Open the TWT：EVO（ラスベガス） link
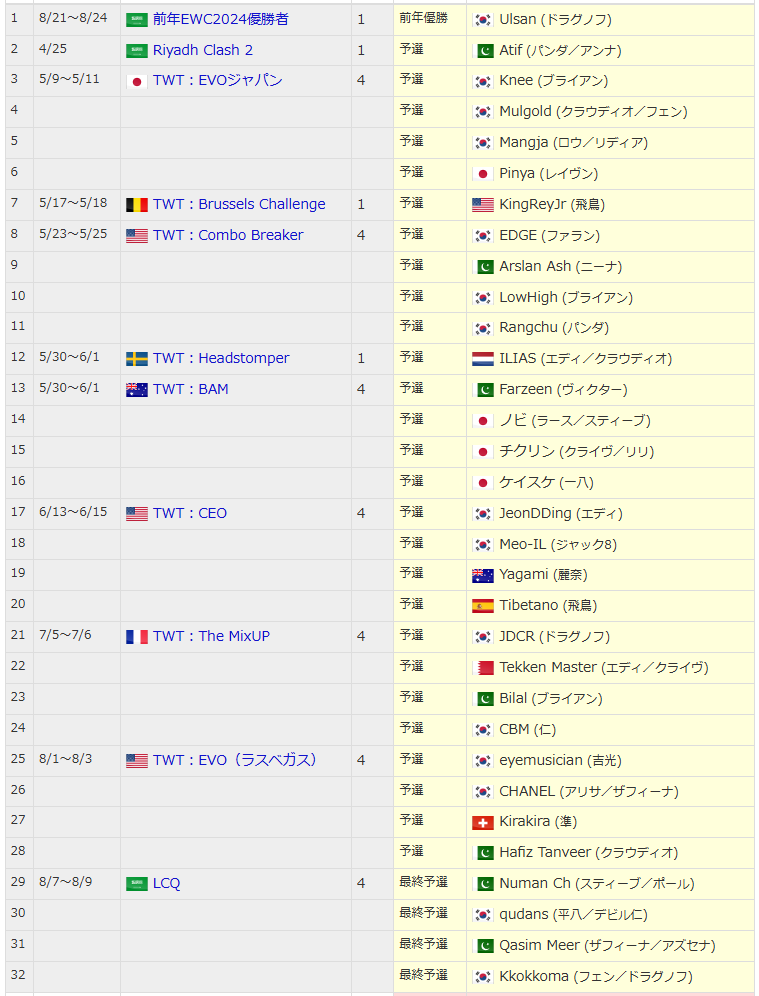 click(234, 760)
